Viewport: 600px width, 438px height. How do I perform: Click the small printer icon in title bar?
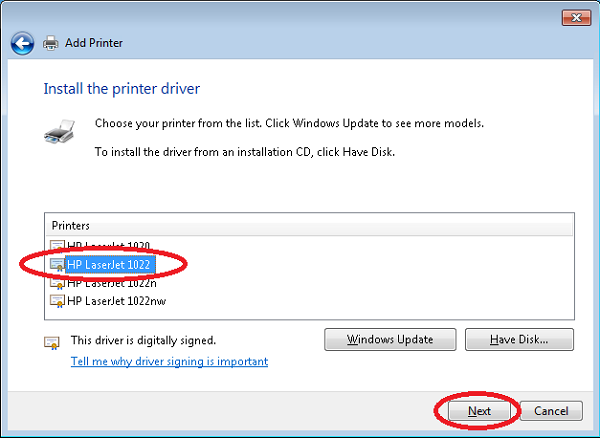coord(51,44)
